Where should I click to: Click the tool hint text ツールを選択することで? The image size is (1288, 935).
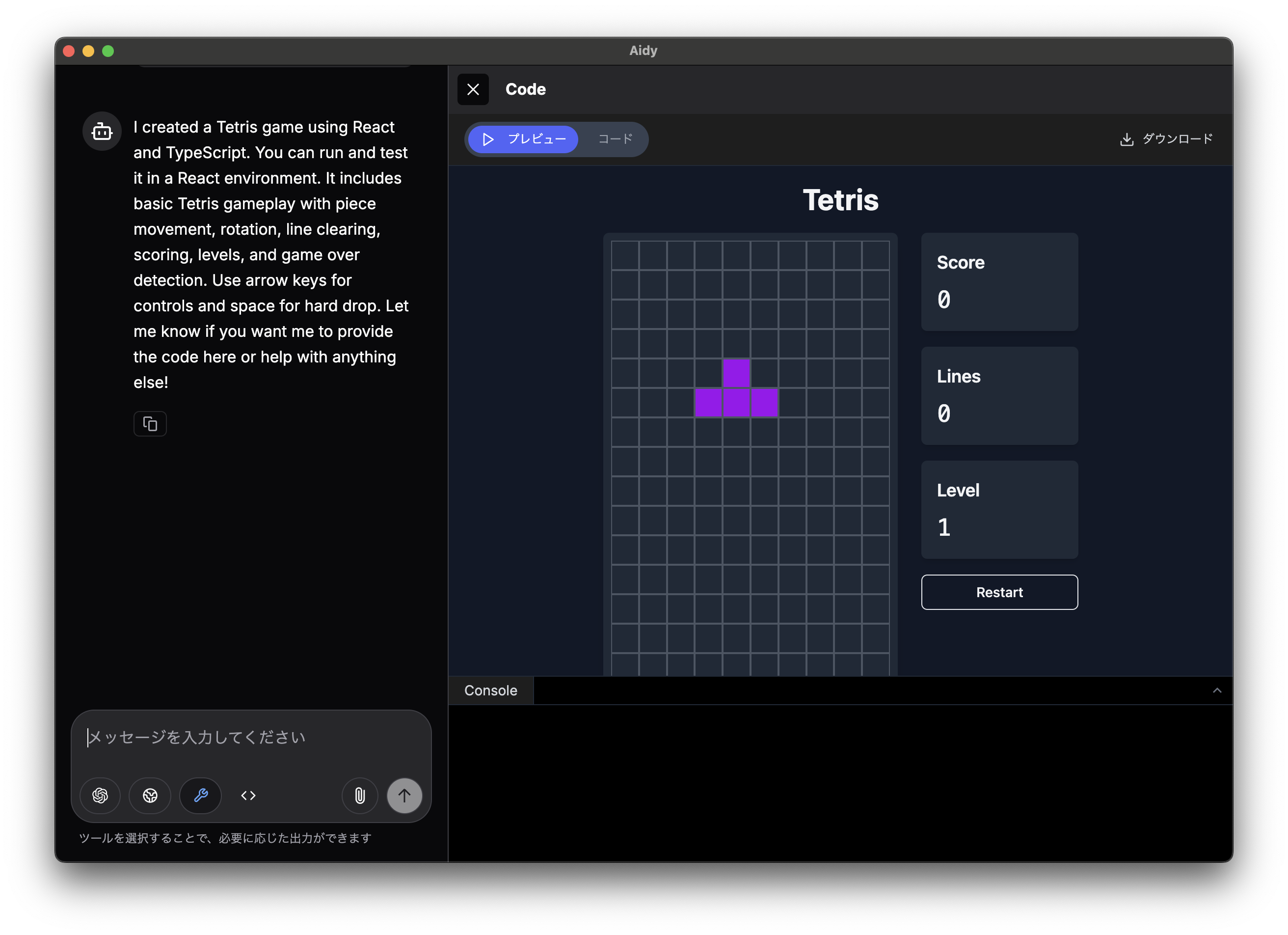point(224,838)
